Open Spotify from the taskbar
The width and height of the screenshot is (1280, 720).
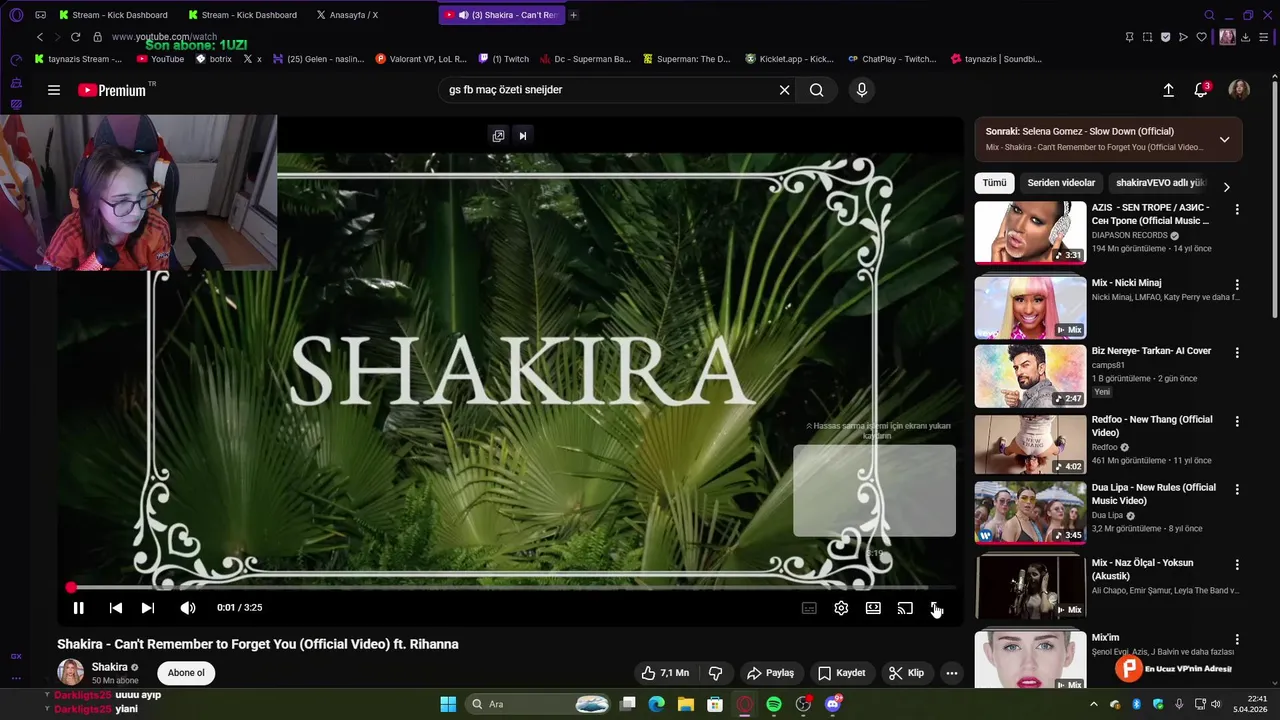[774, 704]
